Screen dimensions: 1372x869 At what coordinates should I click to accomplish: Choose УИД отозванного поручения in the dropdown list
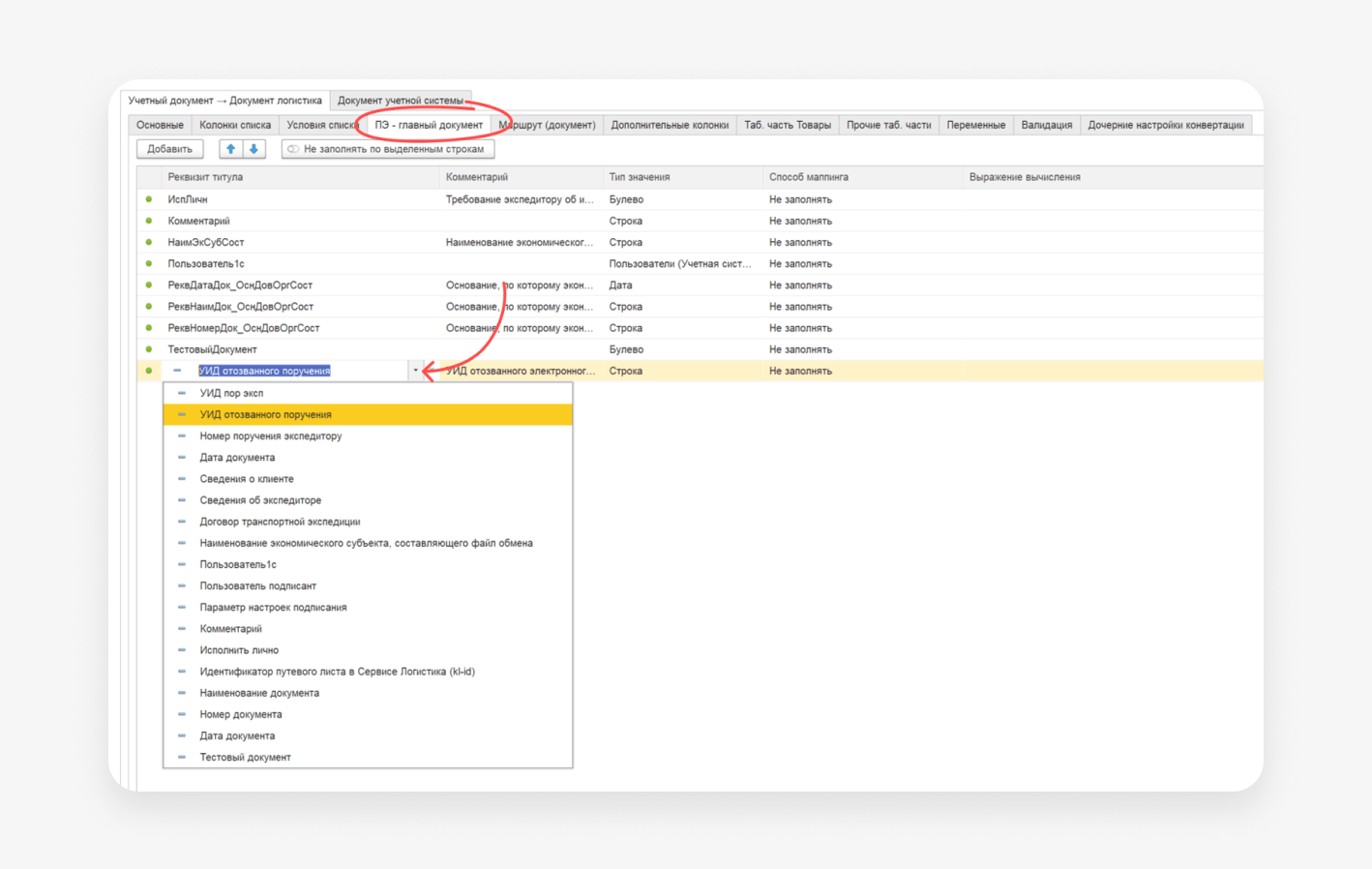(368, 414)
